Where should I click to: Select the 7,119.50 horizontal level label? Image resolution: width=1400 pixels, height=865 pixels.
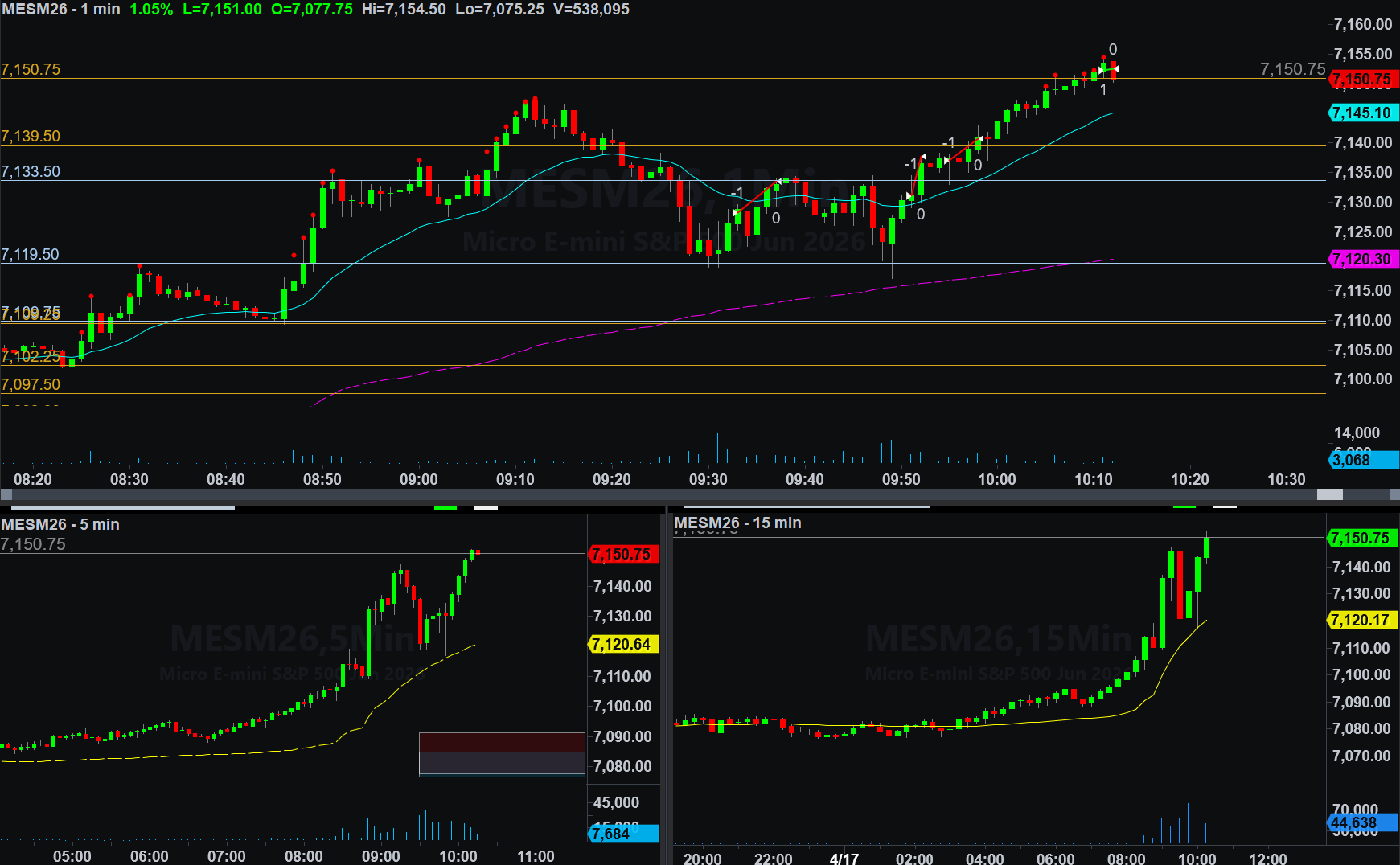click(x=31, y=254)
